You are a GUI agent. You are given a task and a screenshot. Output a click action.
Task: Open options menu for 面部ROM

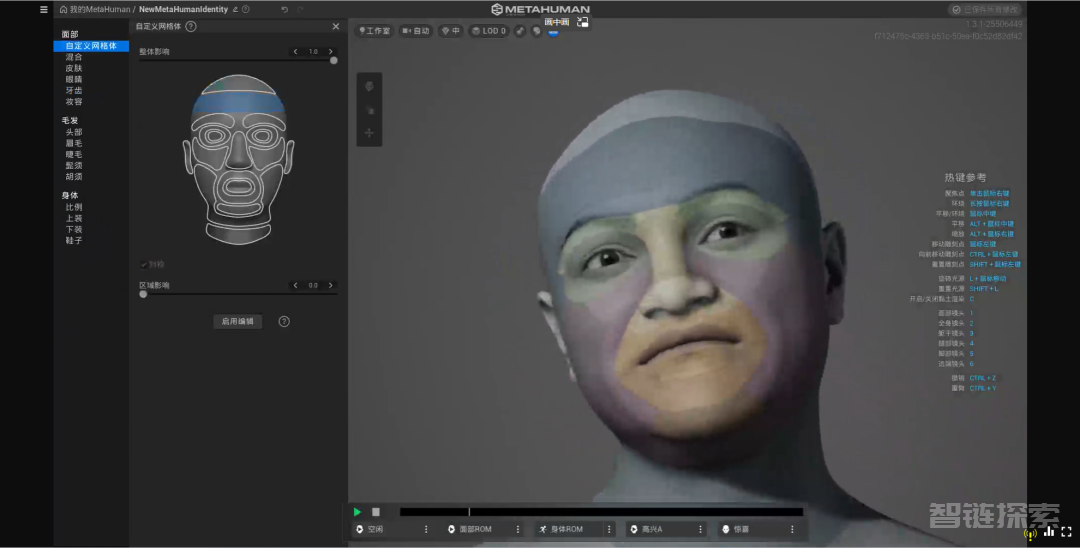(518, 529)
